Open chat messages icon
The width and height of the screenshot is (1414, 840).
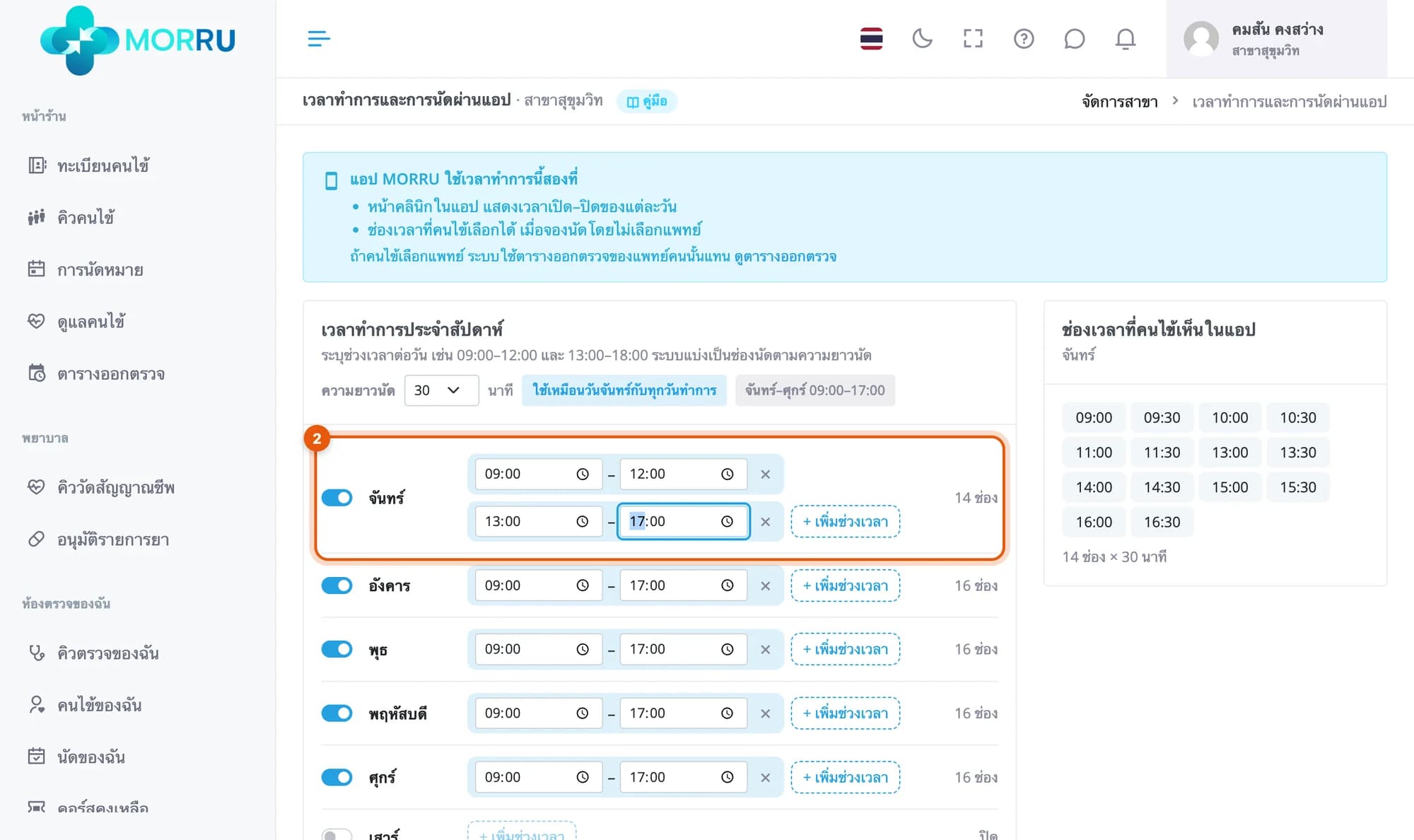(1074, 39)
